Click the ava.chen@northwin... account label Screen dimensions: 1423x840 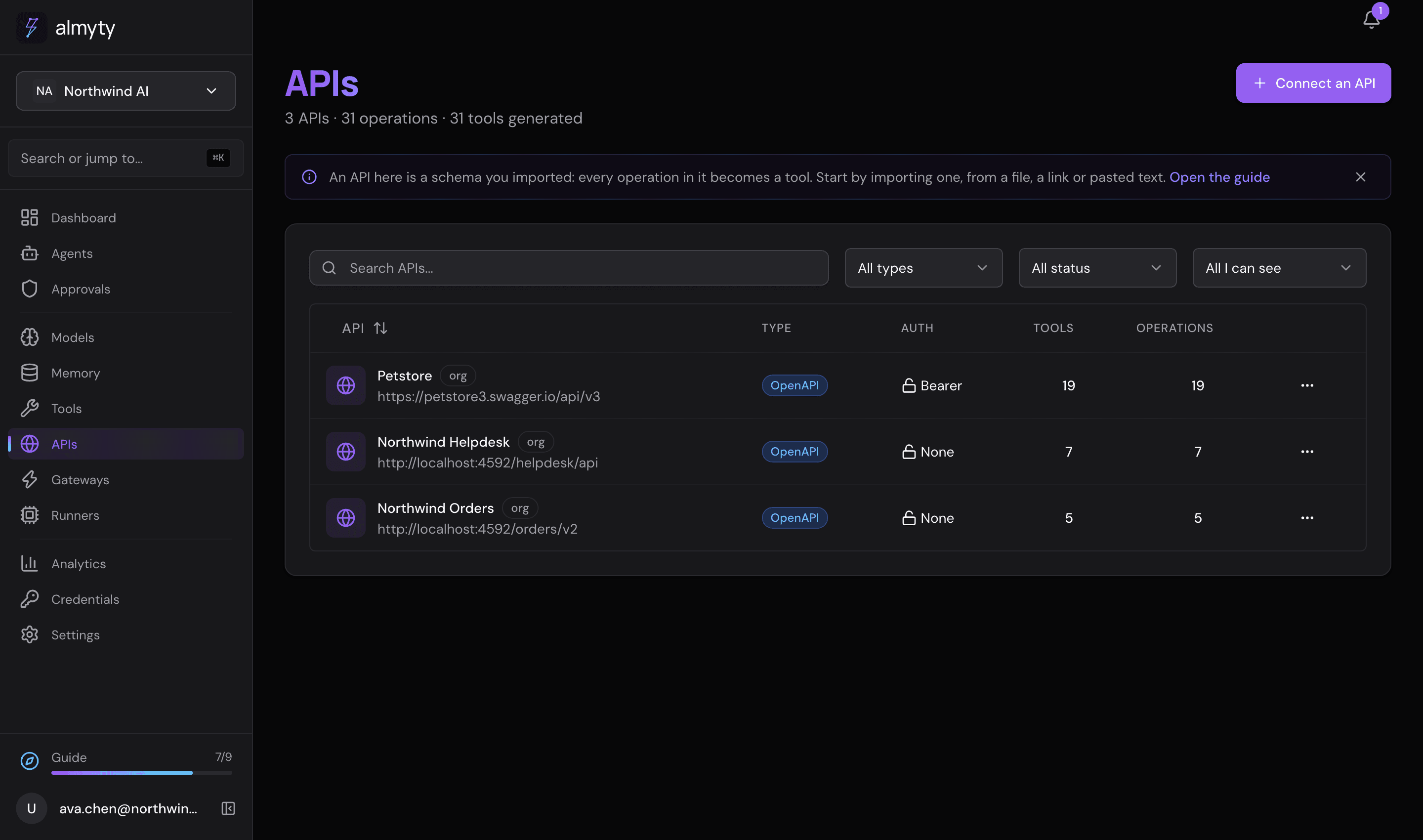pos(128,808)
